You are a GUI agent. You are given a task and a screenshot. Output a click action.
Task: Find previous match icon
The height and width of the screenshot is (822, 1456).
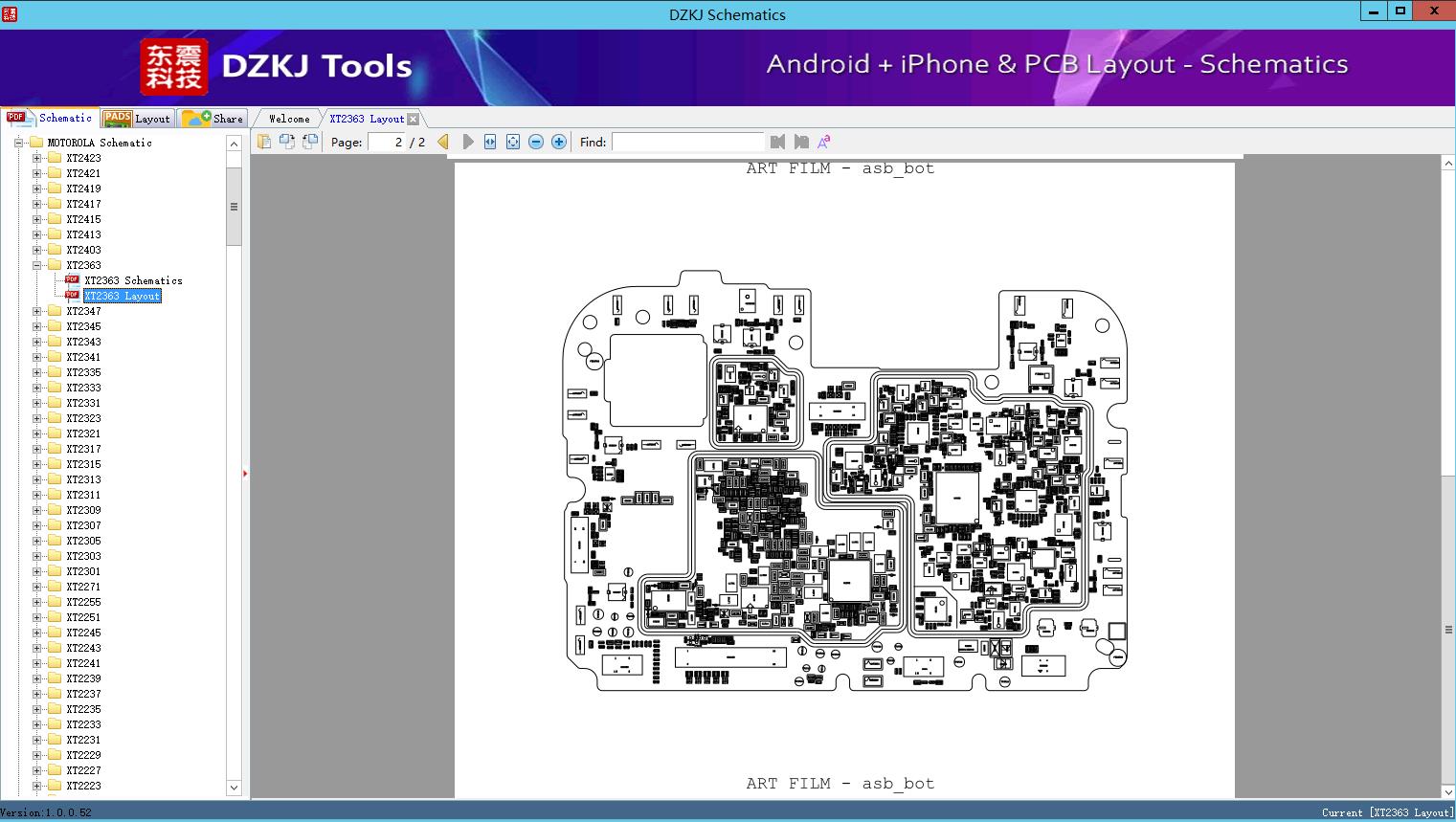(777, 142)
